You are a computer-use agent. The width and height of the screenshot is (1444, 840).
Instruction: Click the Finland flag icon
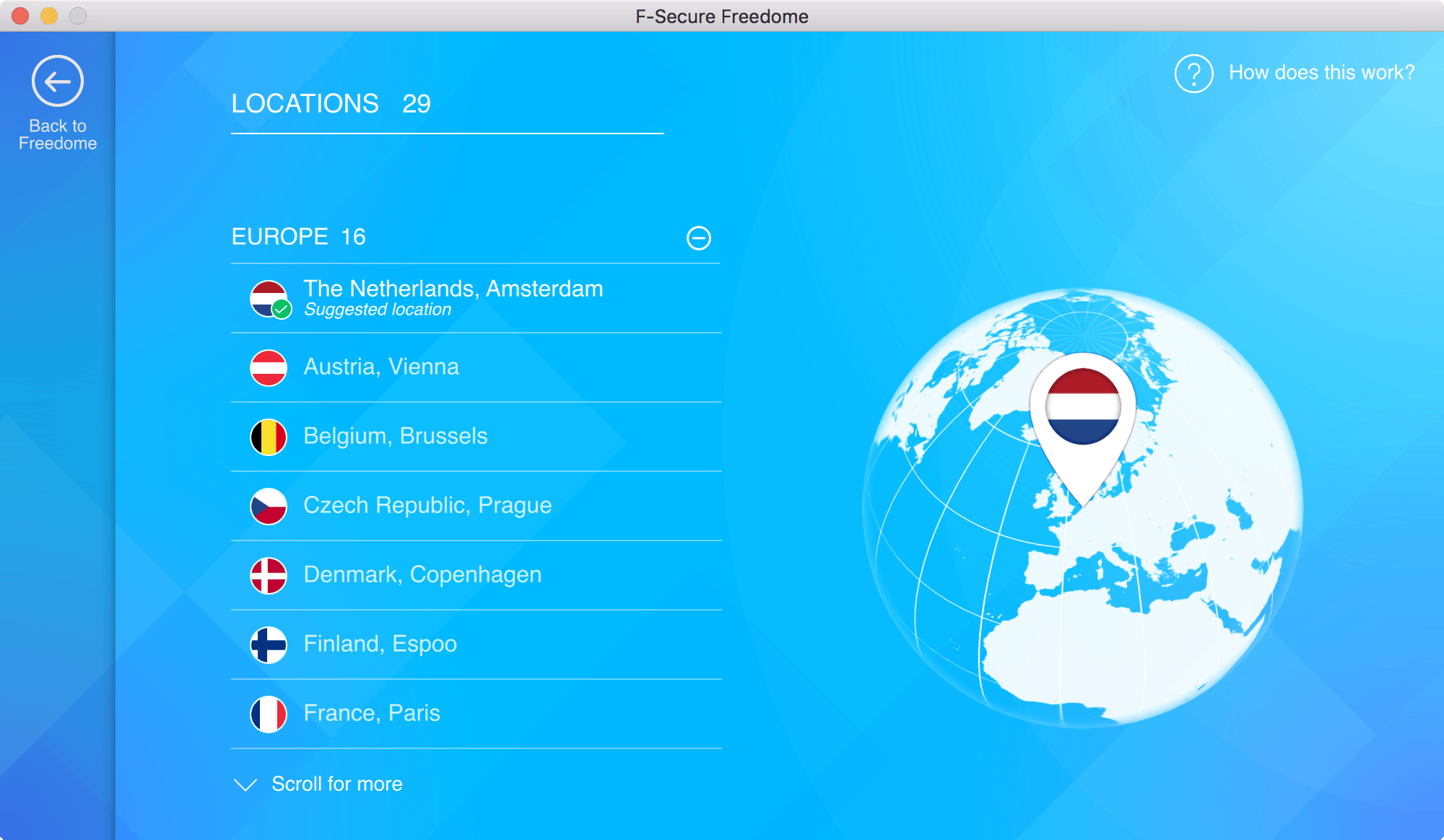pyautogui.click(x=269, y=644)
